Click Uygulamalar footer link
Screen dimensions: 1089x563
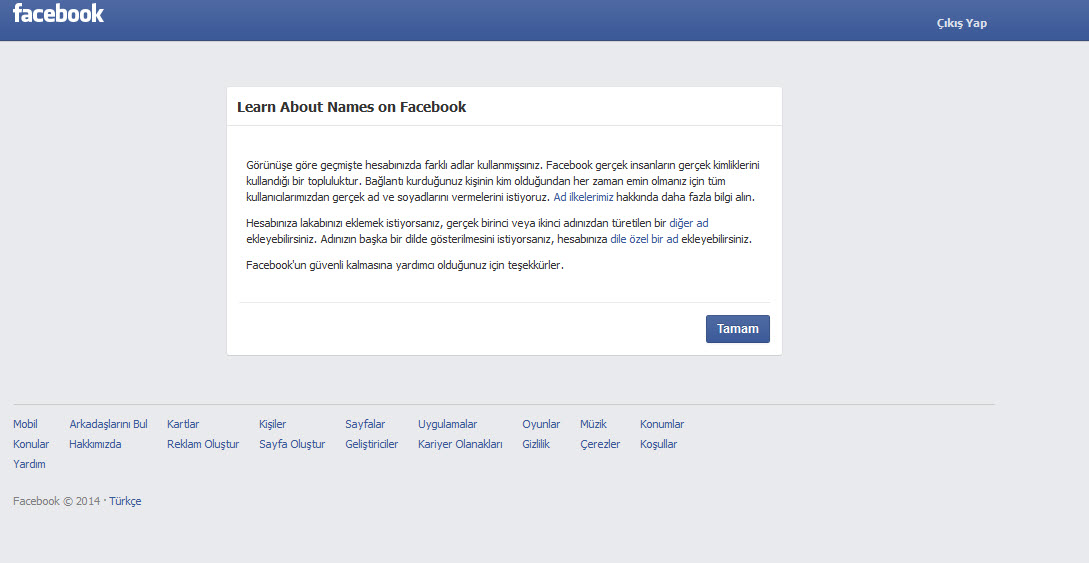click(447, 424)
